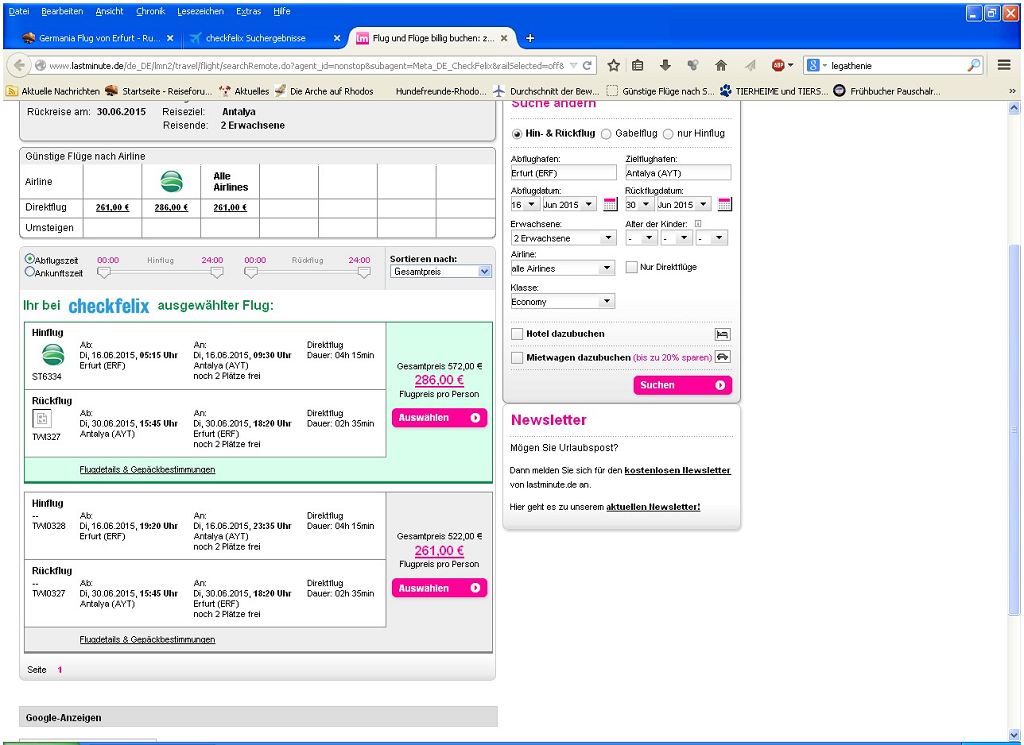Choose the Ankunftszeit radio option
1024x745 pixels.
[30, 271]
